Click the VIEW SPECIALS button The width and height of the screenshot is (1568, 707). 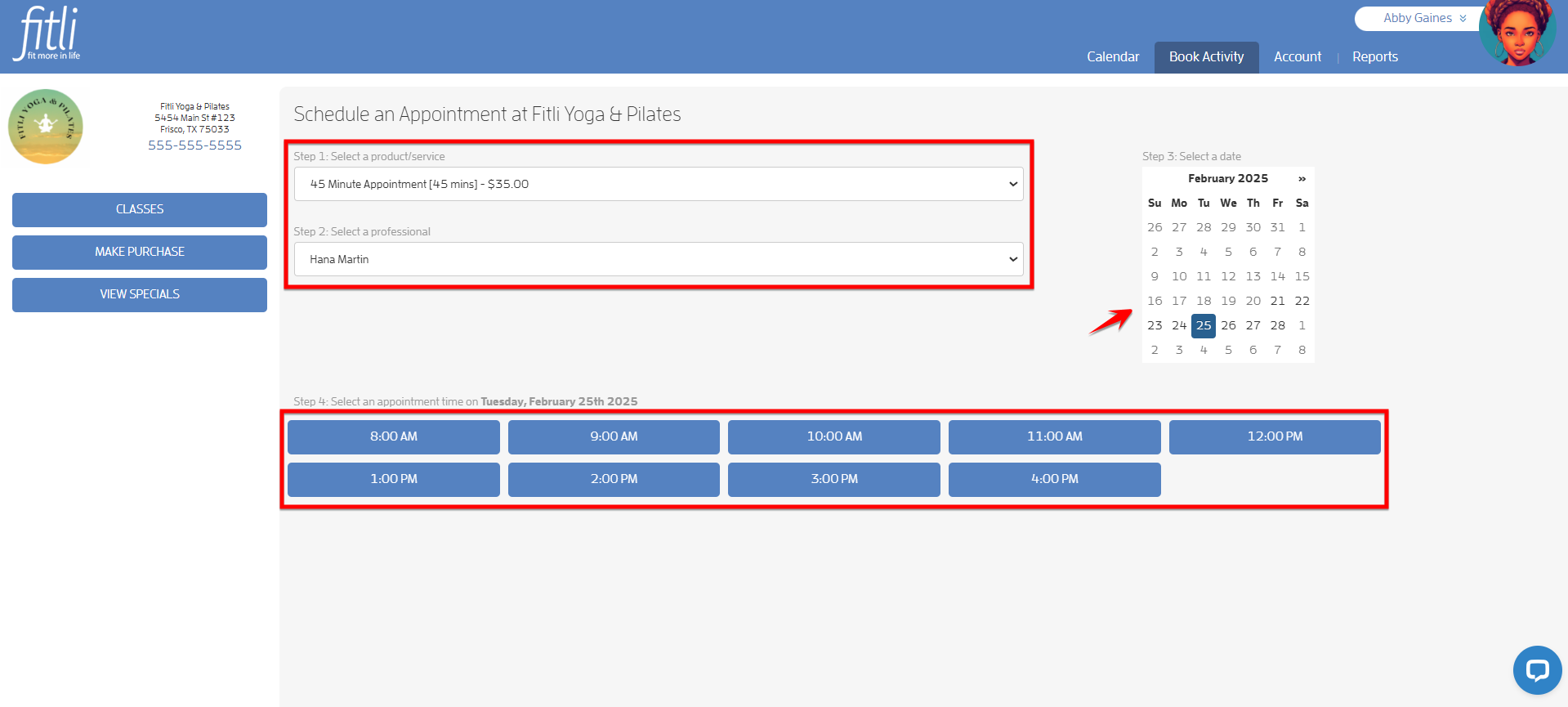tap(140, 295)
